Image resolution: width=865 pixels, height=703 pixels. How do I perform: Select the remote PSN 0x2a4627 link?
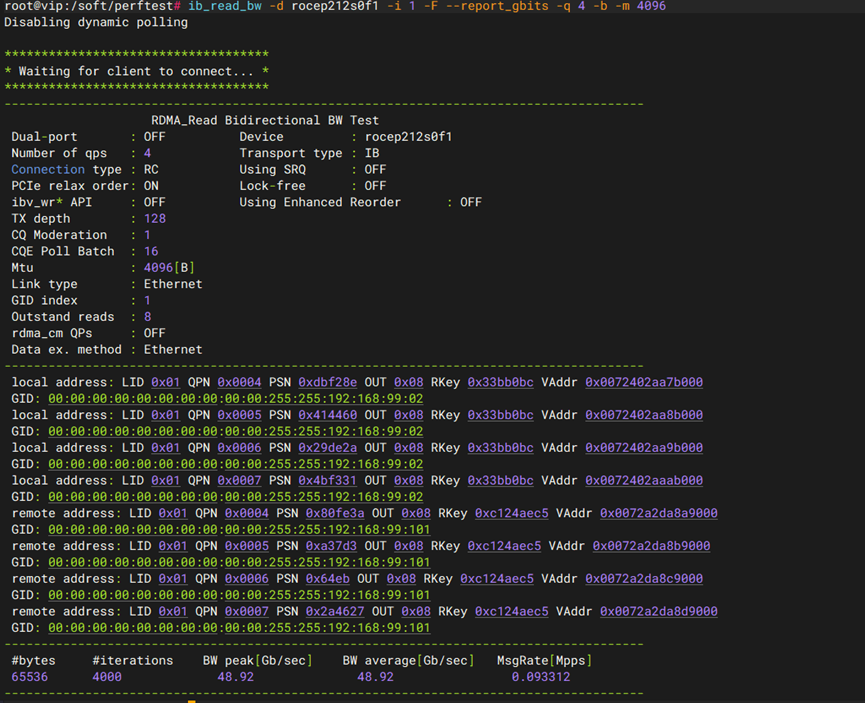[335, 612]
